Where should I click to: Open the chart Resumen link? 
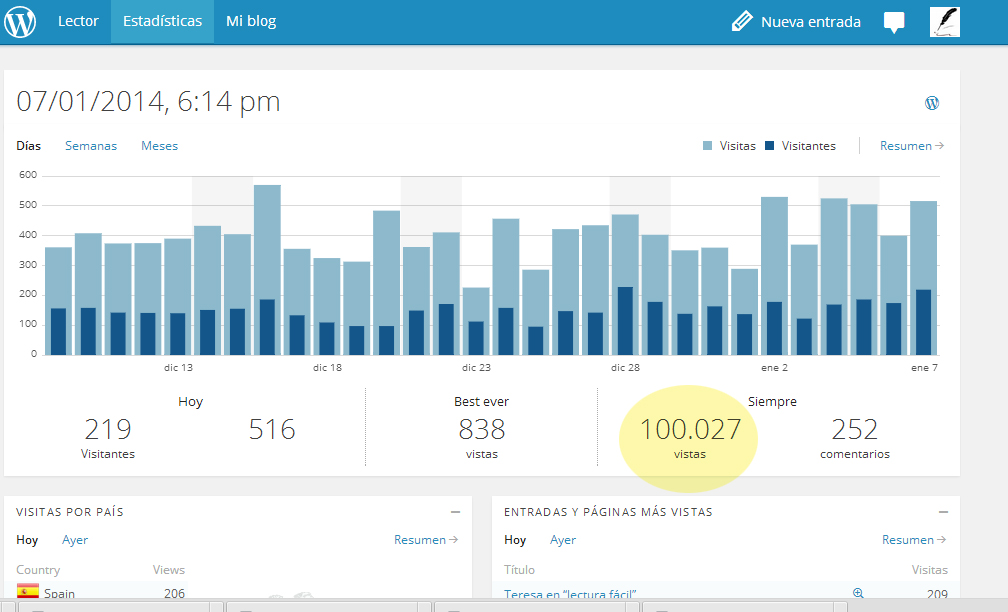pos(911,146)
